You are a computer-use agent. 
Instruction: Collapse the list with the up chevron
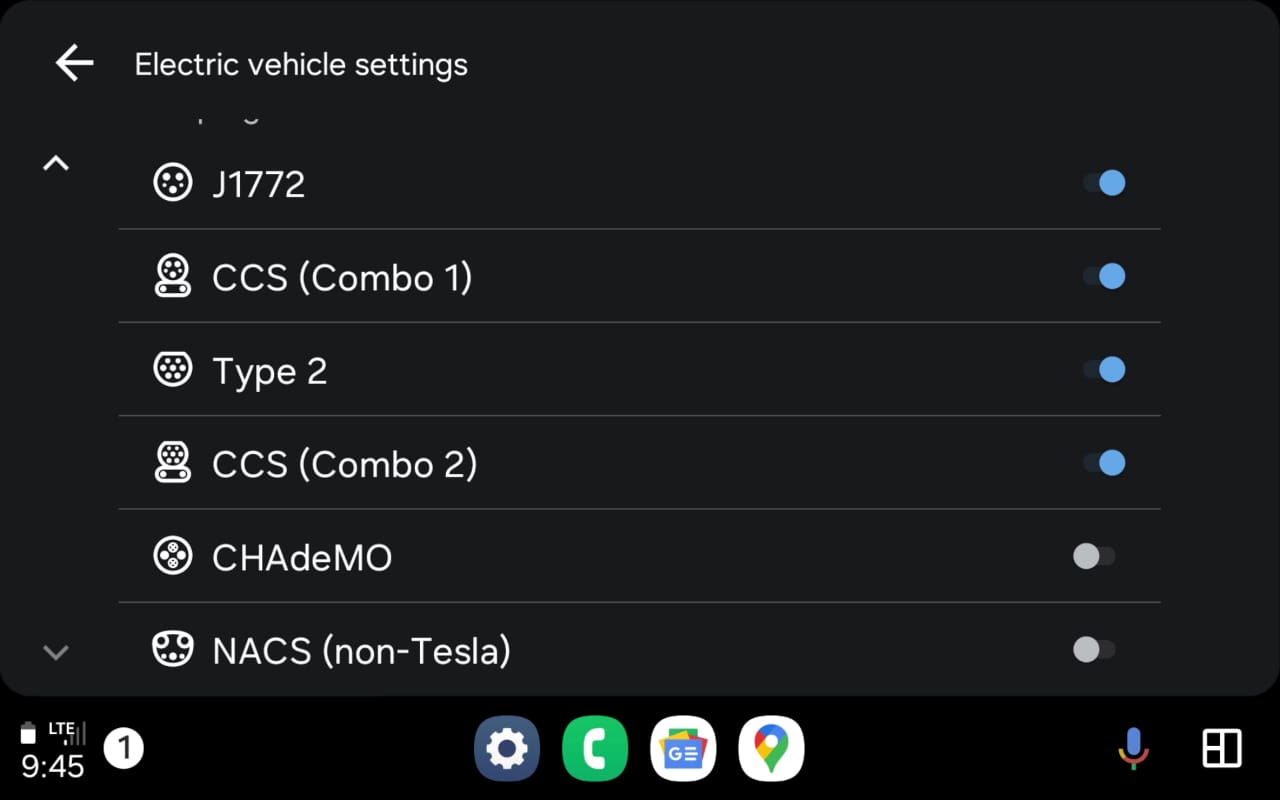click(56, 162)
